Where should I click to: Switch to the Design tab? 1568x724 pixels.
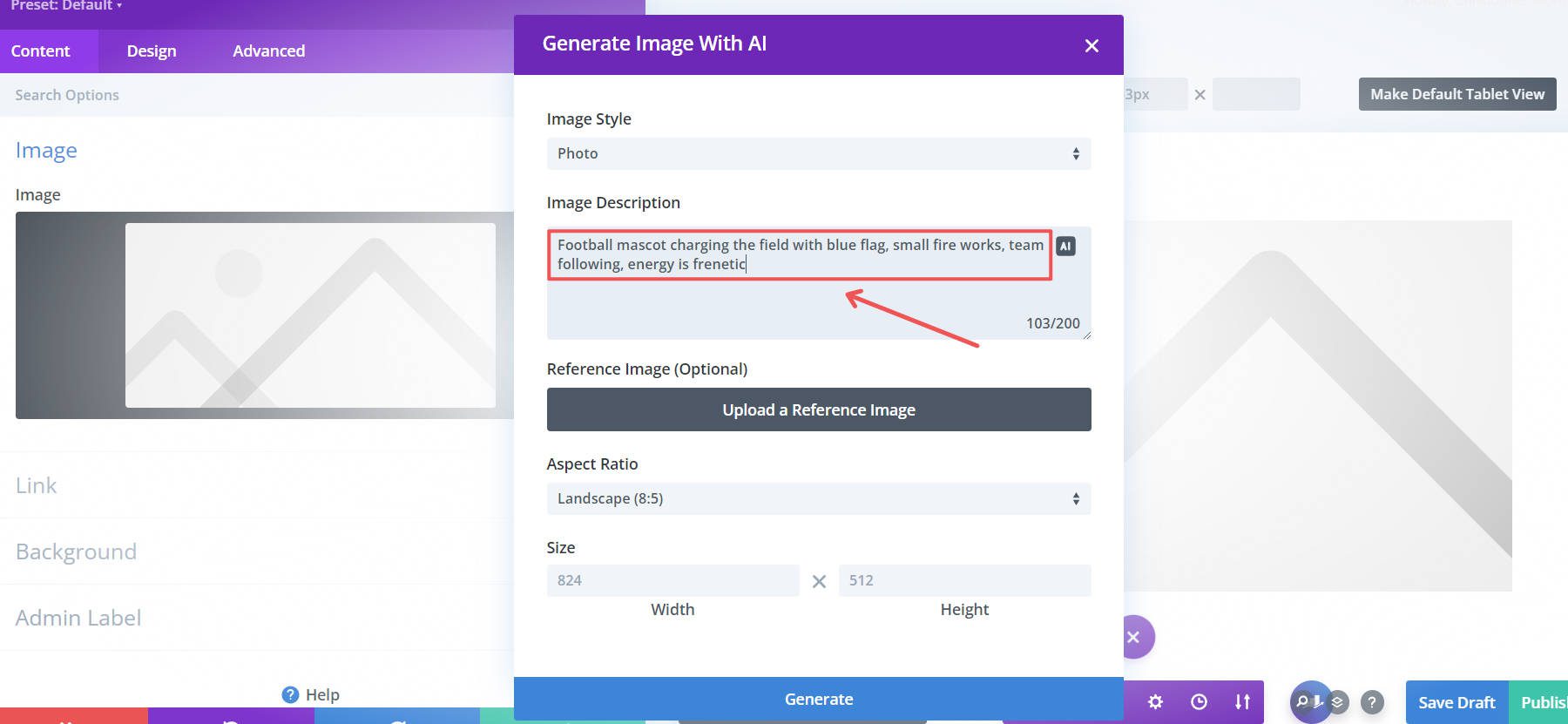click(x=152, y=51)
